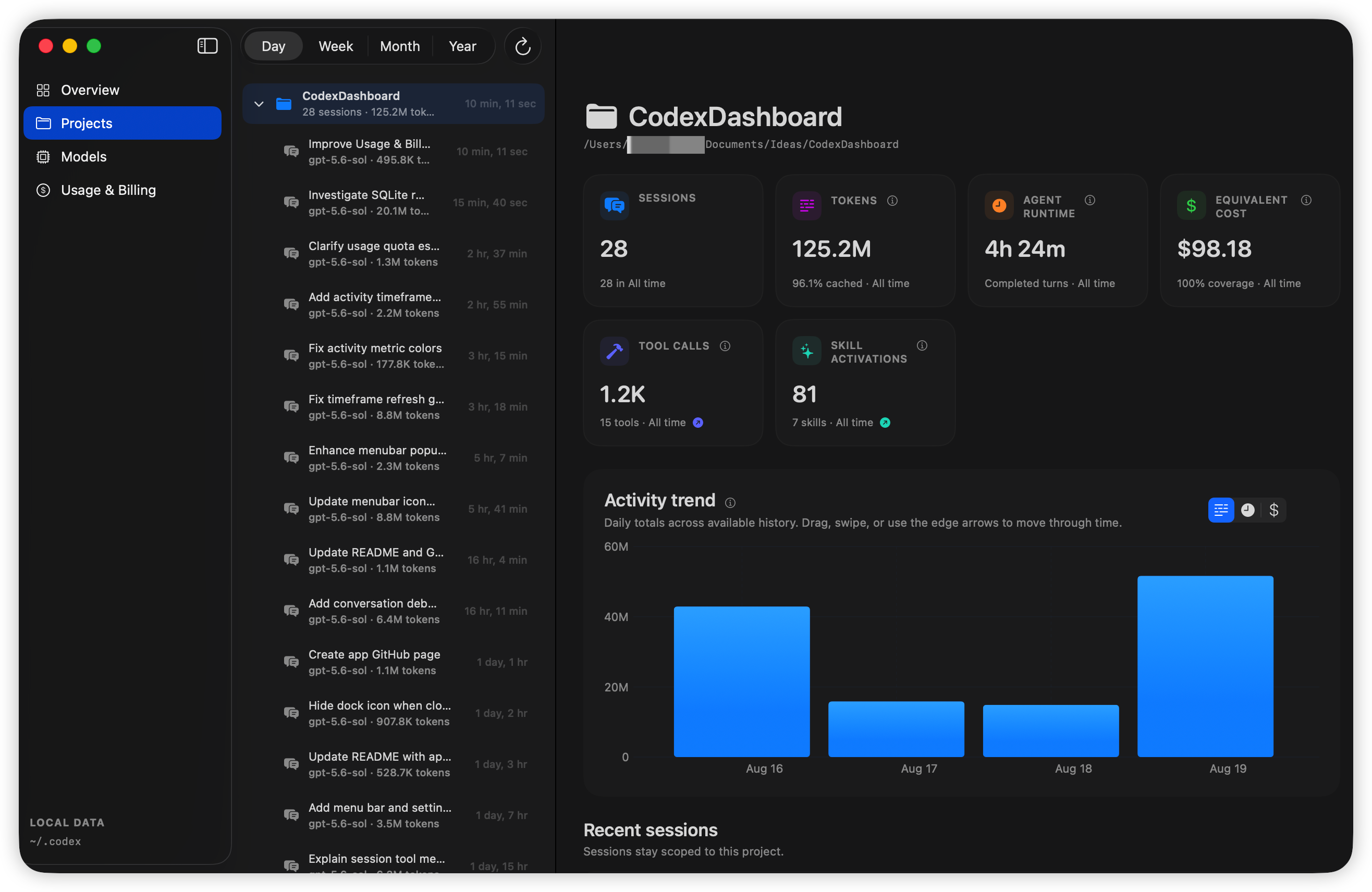Click the Aug 17 chart bar
Image resolution: width=1372 pixels, height=892 pixels.
click(896, 729)
